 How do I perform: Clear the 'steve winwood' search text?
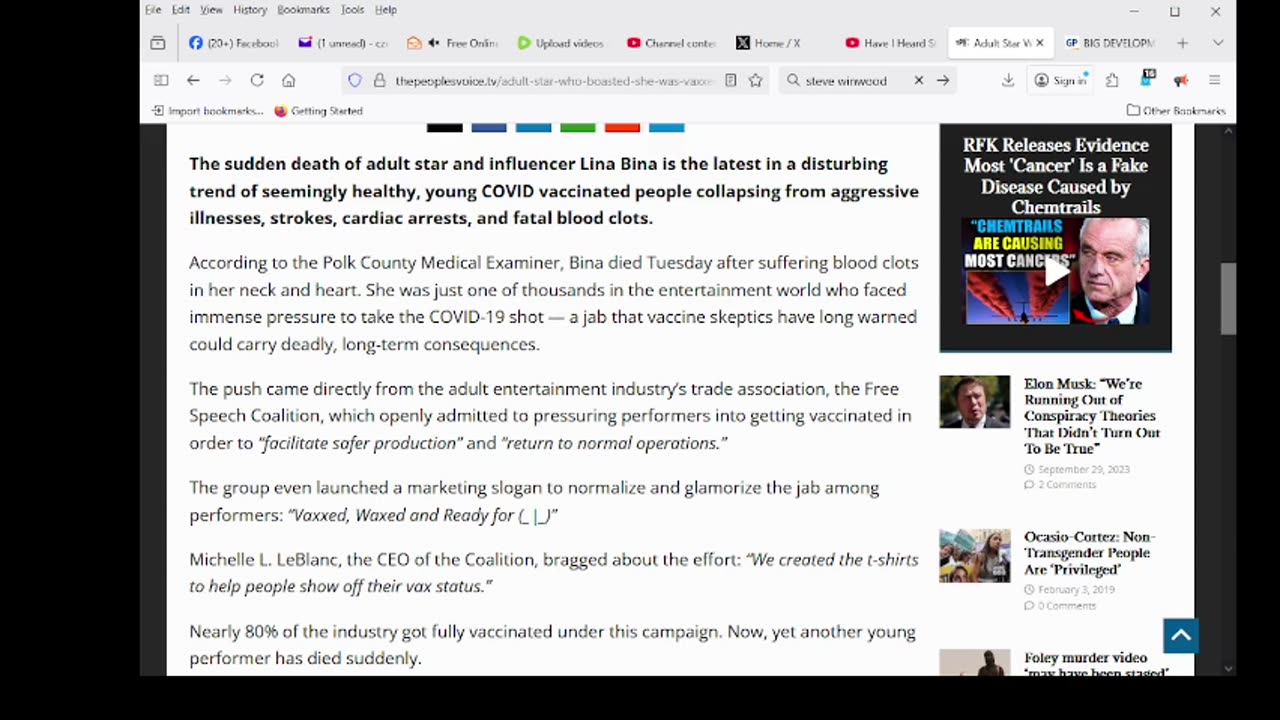(918, 80)
